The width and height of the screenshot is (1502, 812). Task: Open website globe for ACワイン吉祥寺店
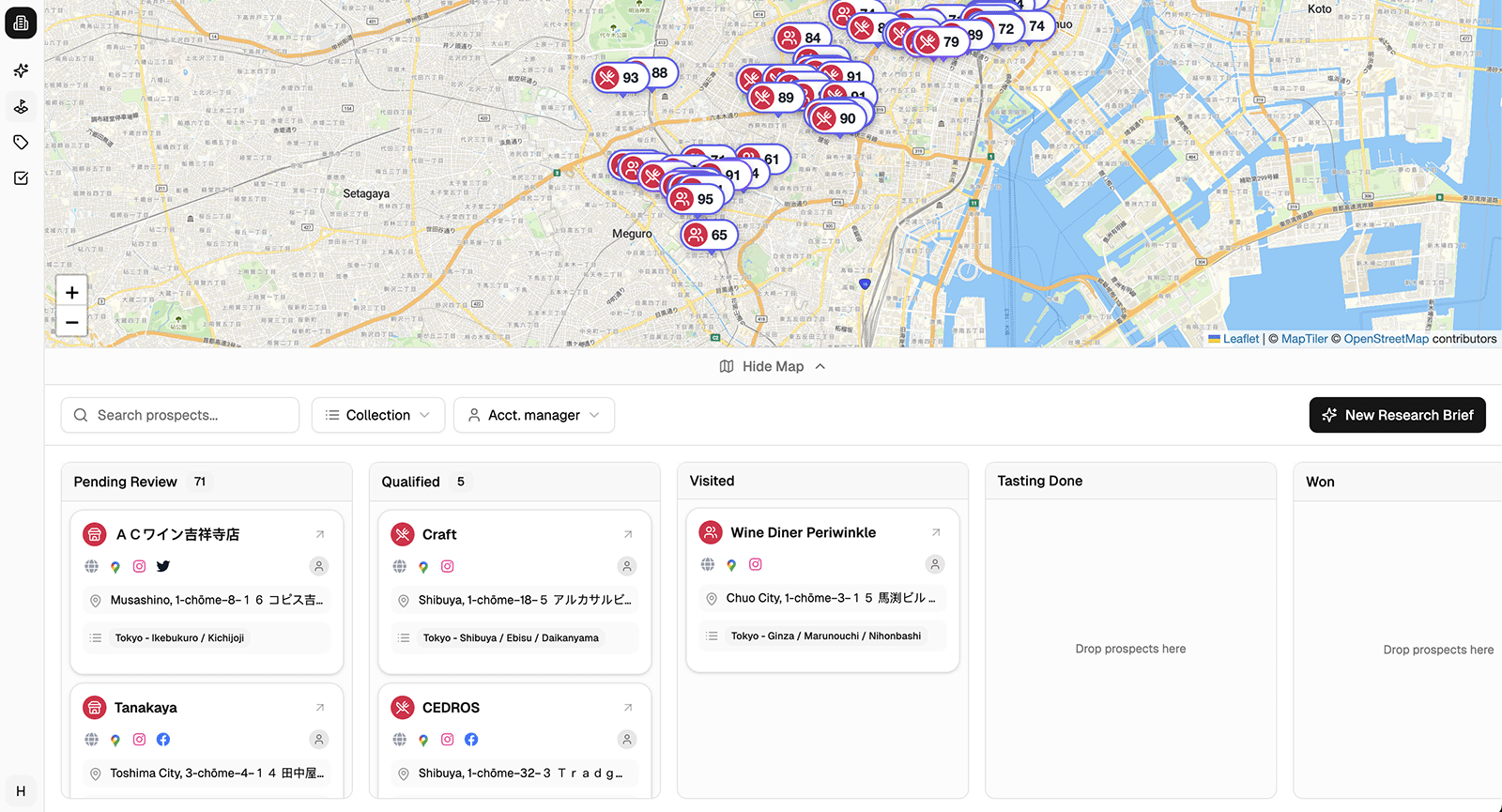92,566
